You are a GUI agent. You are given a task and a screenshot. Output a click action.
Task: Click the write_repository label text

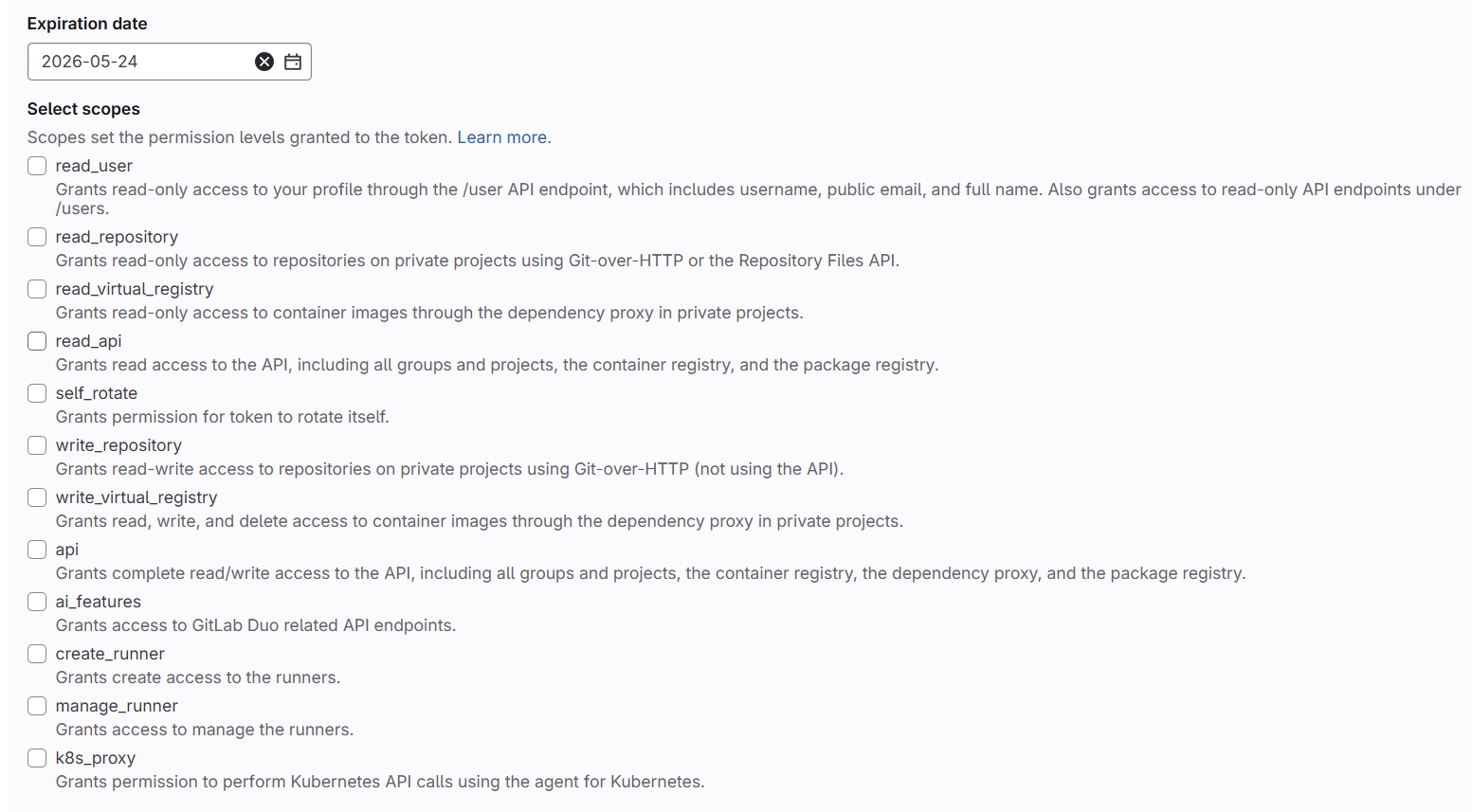[x=118, y=445]
